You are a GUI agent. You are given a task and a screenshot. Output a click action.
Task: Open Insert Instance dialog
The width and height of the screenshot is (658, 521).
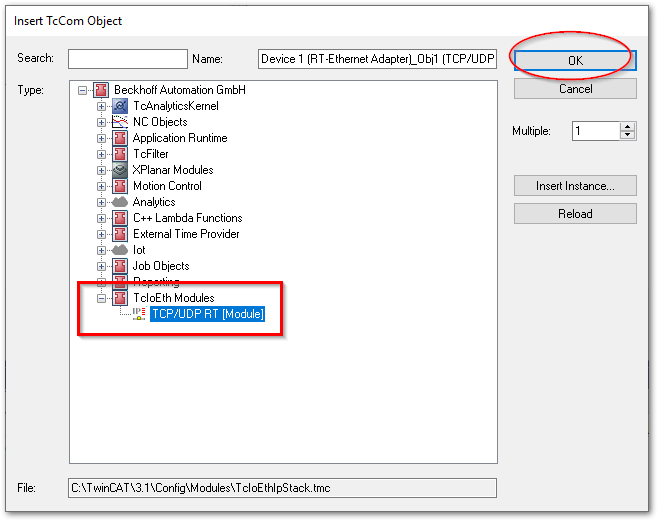coord(575,186)
